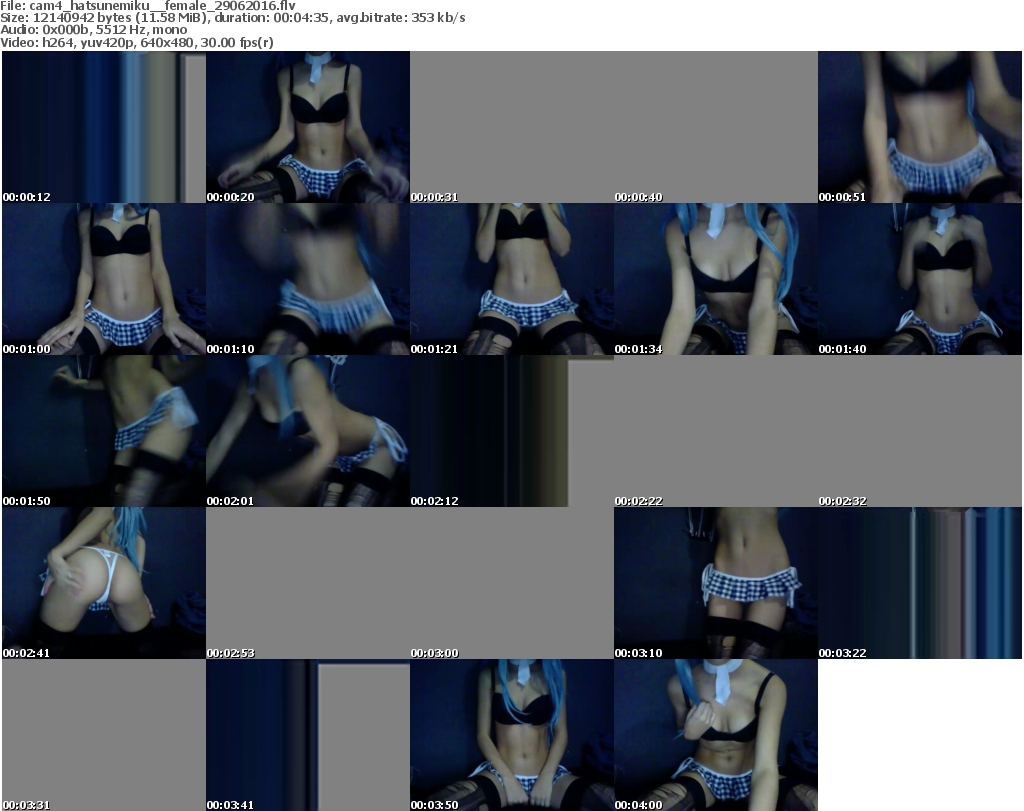Pick the frame at 00:01:21
Image resolution: width=1024 pixels, height=811 pixels.
(511, 279)
